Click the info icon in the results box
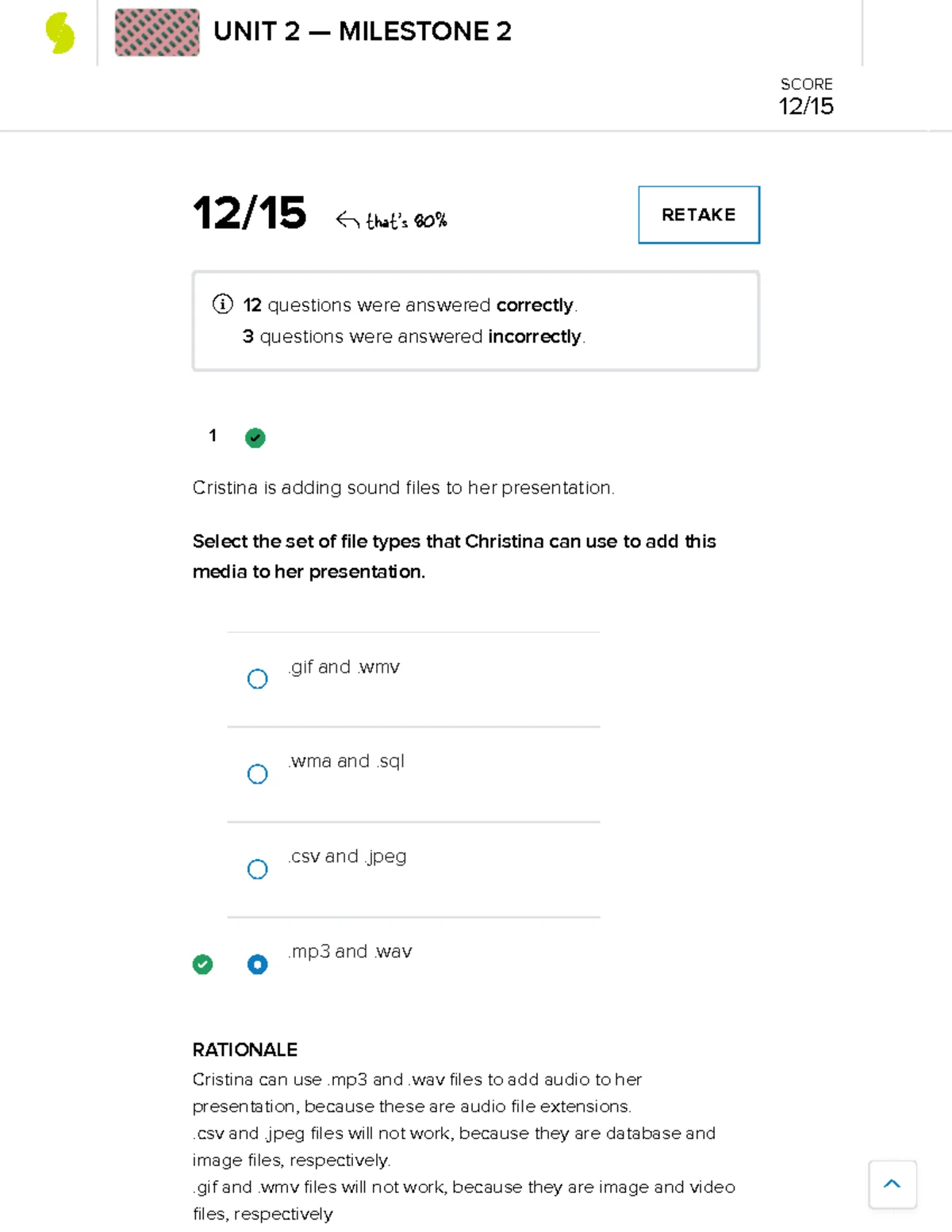Screen dimensions: 952x1232 [x=223, y=304]
